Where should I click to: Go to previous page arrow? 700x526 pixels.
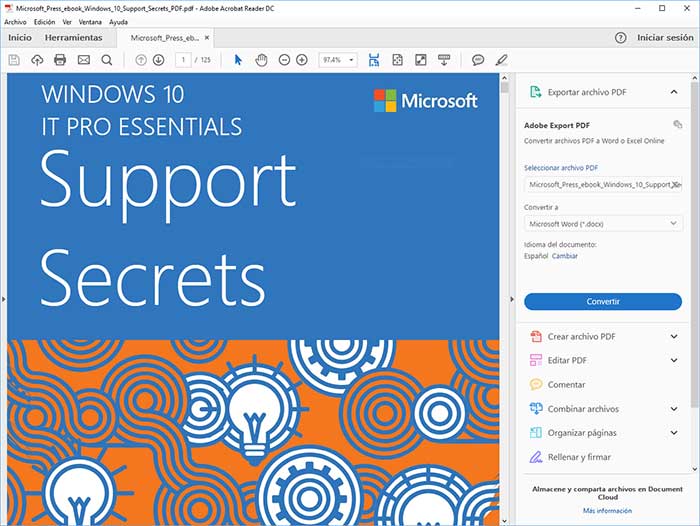141,60
